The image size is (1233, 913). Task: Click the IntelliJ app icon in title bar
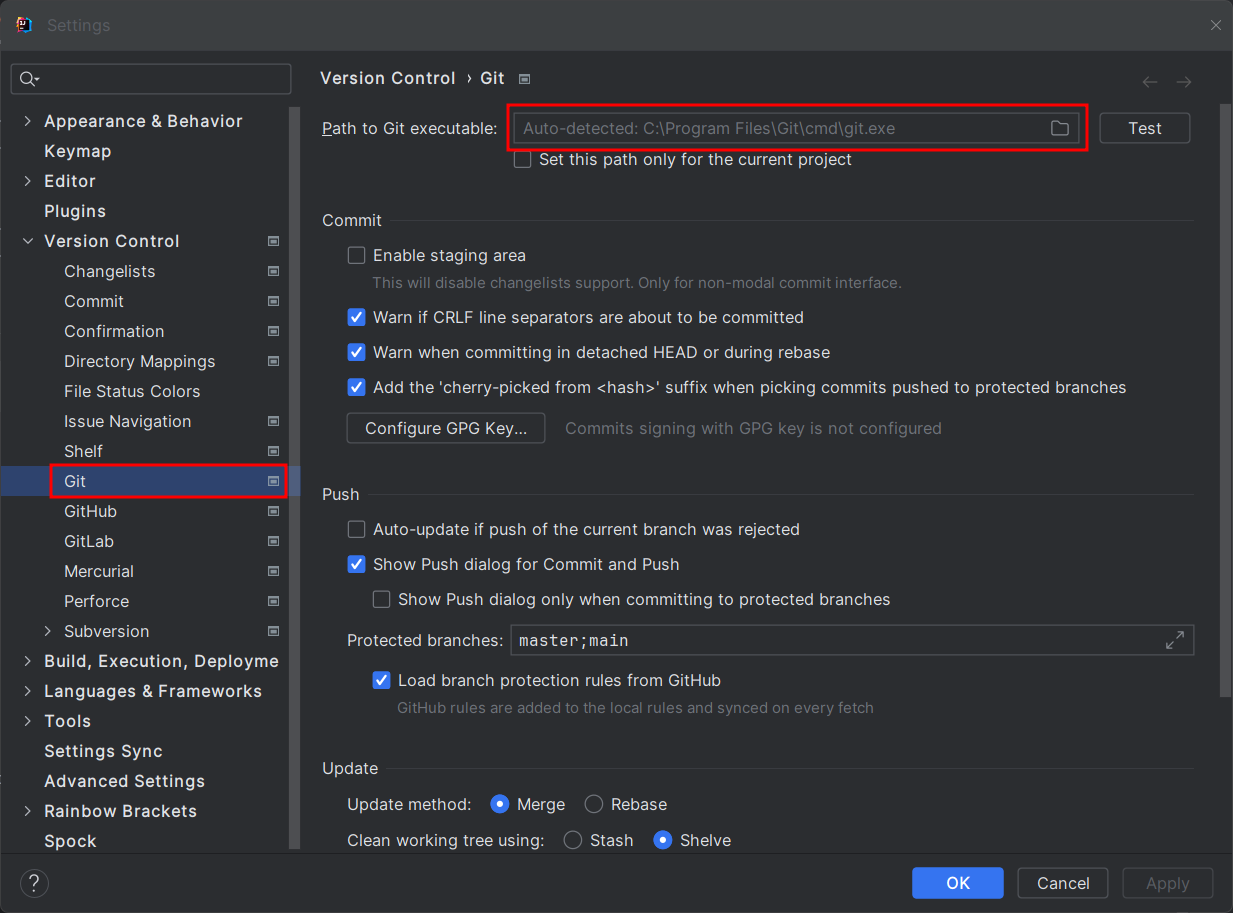coord(24,24)
